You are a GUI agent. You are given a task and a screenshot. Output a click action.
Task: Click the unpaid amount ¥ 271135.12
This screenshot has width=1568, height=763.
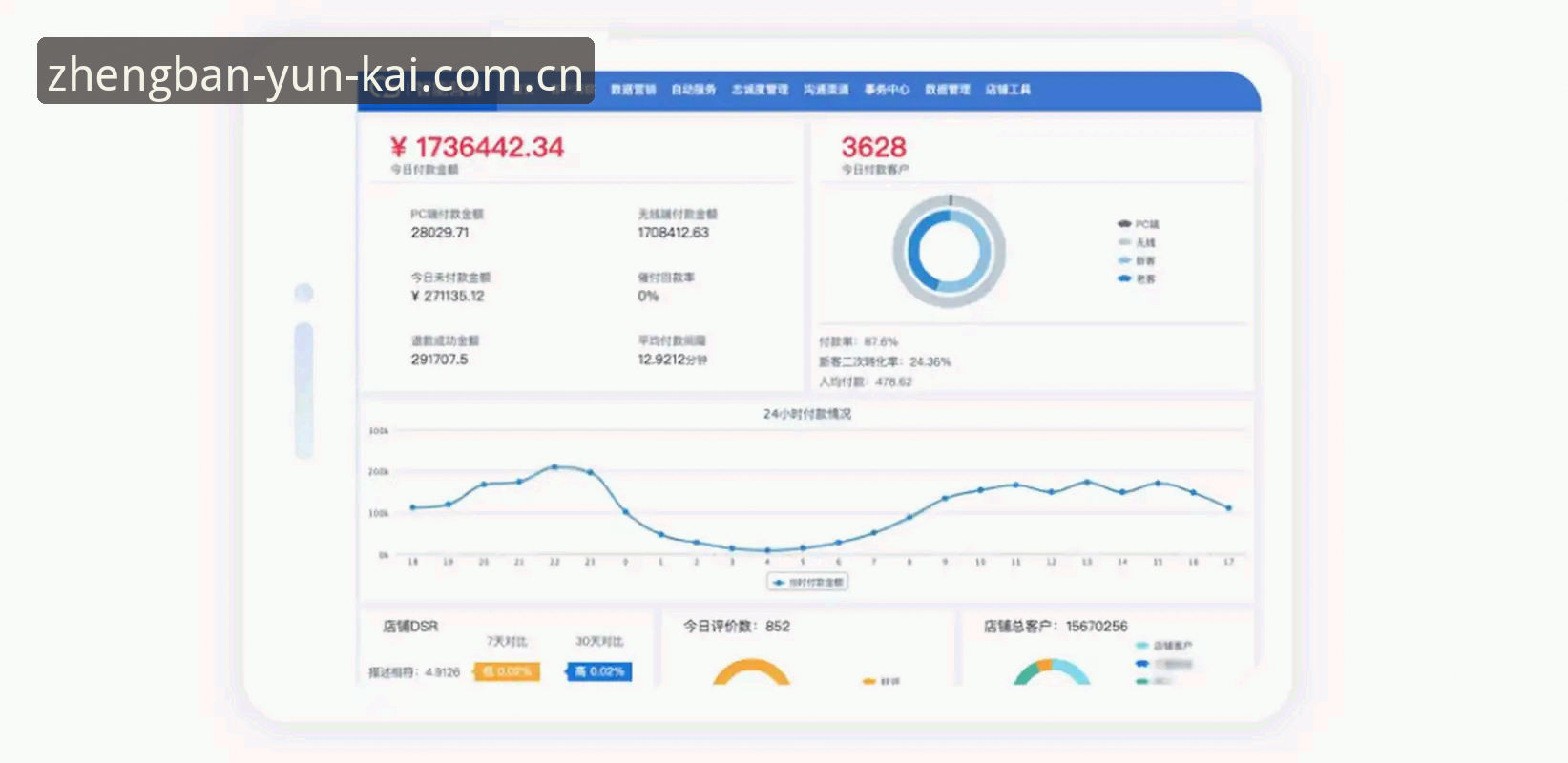point(448,297)
